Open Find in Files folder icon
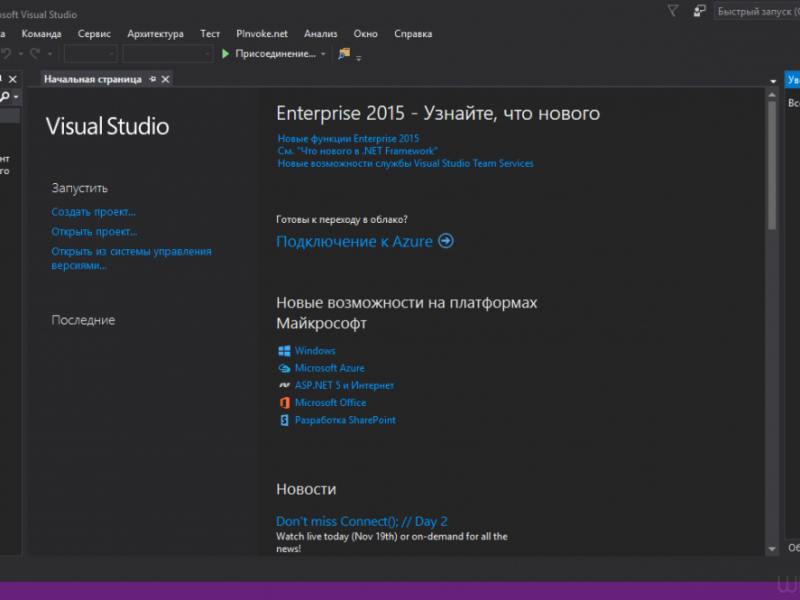Image resolution: width=800 pixels, height=600 pixels. (x=344, y=53)
